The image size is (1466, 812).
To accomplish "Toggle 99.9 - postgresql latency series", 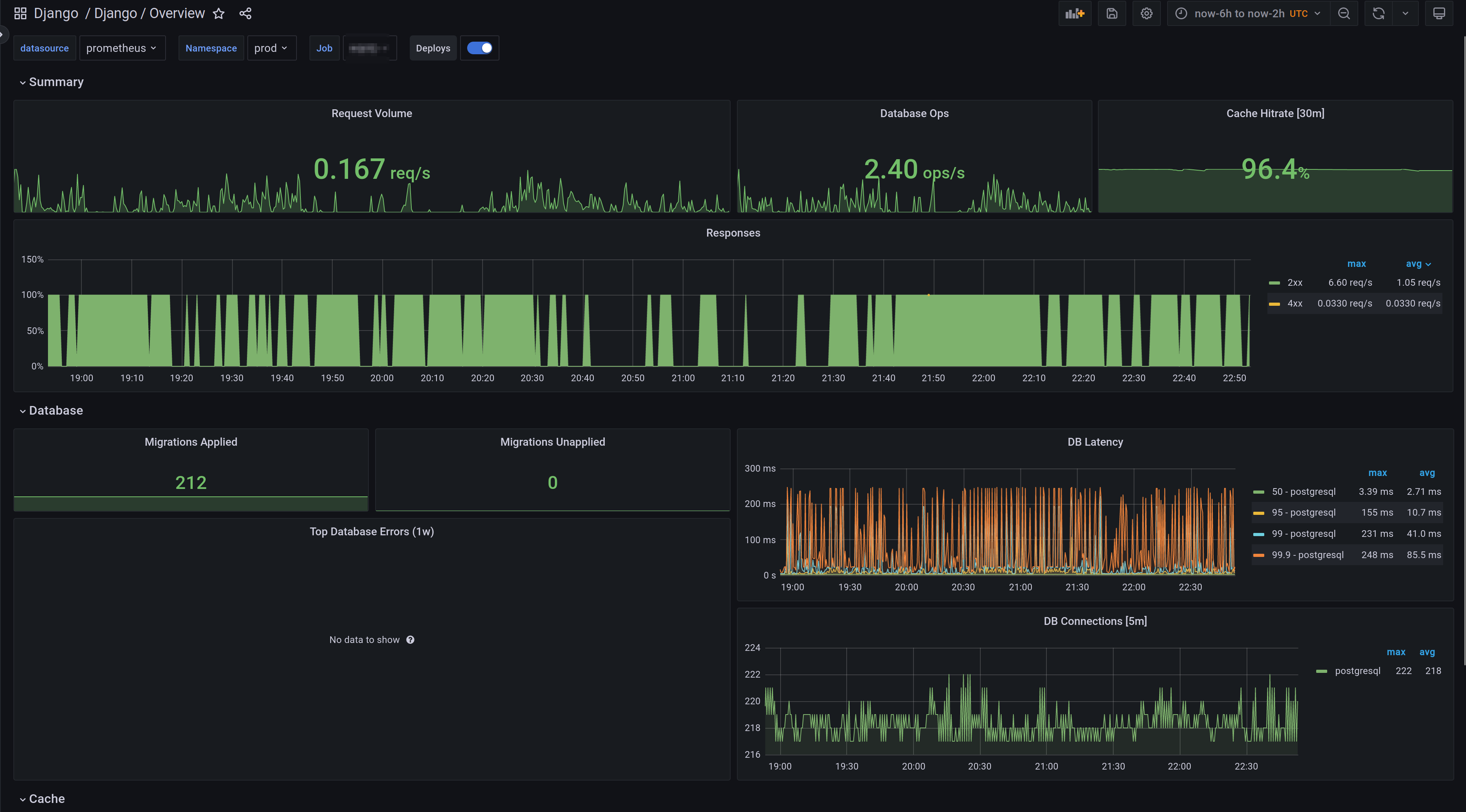I will [1307, 555].
